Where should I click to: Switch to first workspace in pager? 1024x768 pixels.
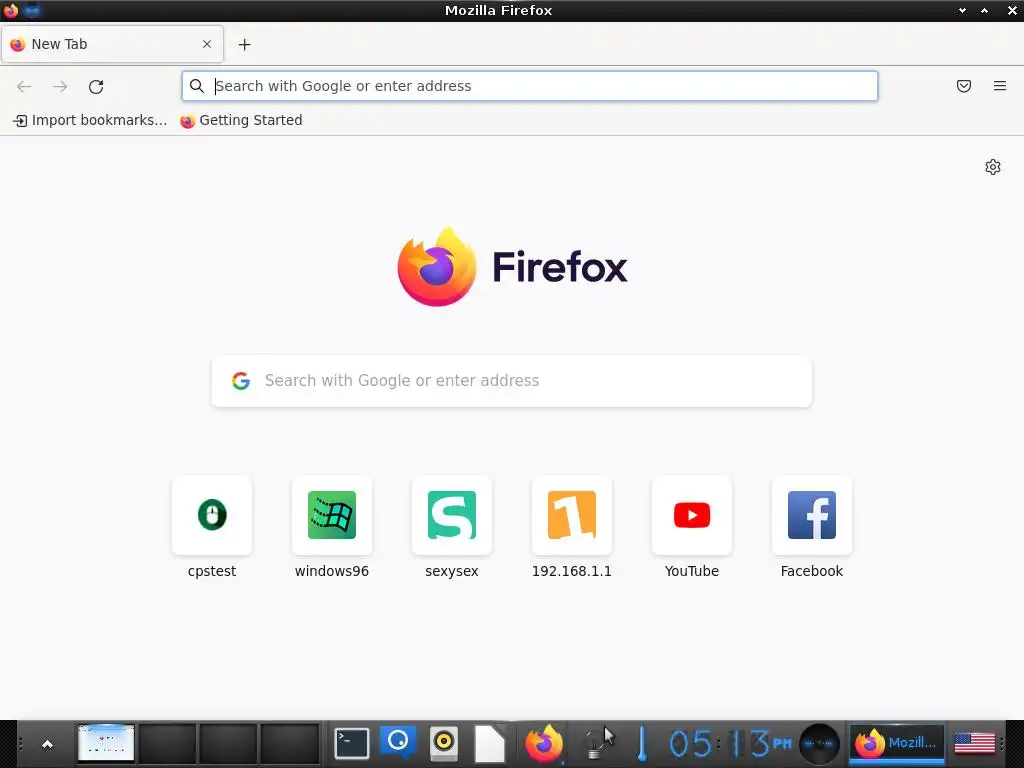[x=106, y=744]
